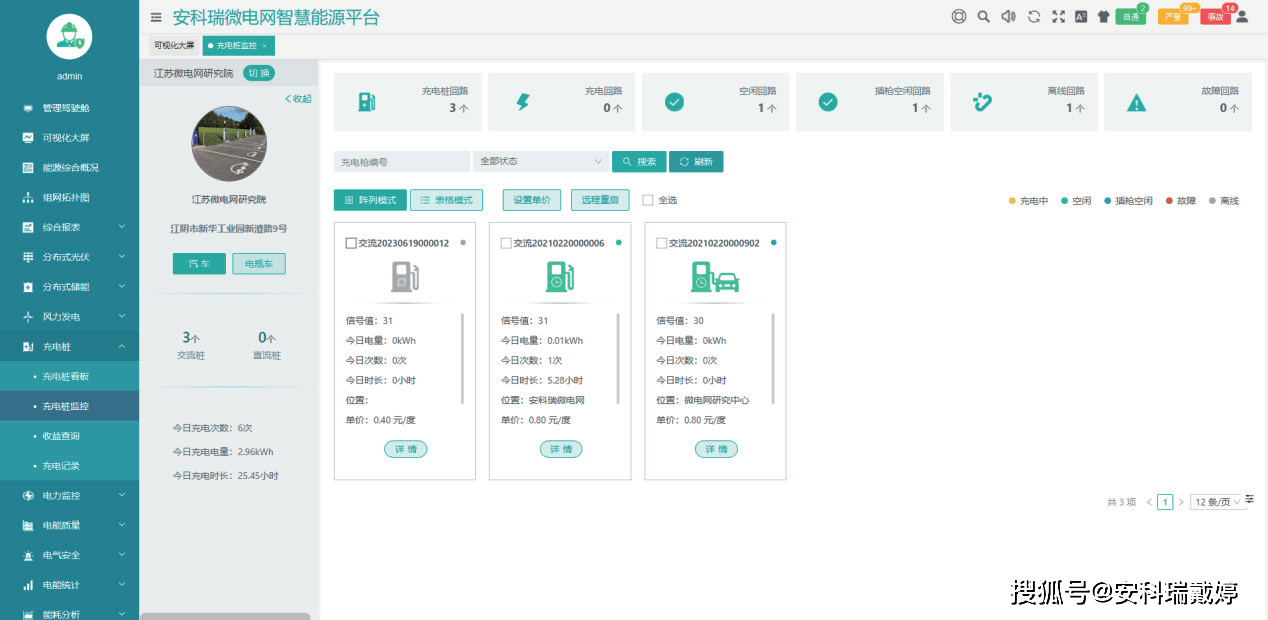1268x620 pixels.
Task: Click the header refresh arrows icon
Action: pyautogui.click(x=1034, y=16)
